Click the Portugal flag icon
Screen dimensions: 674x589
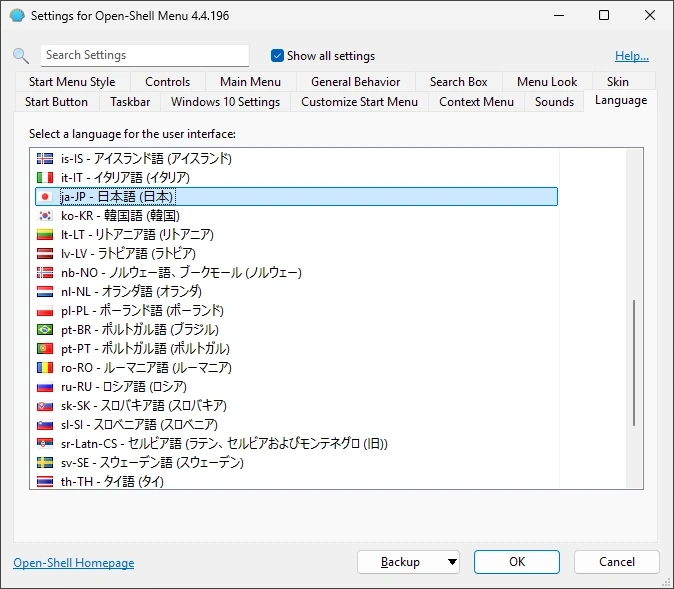click(45, 348)
